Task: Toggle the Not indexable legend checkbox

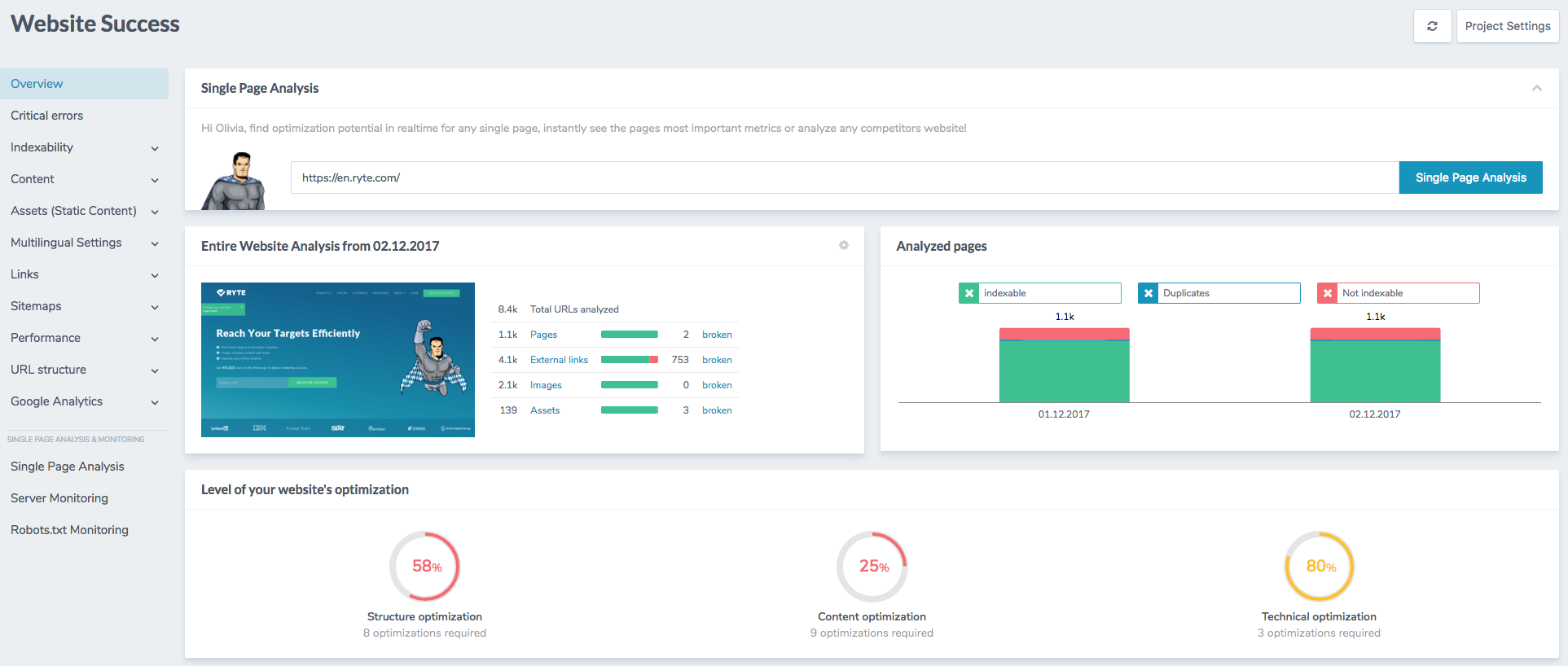Action: tap(1327, 293)
